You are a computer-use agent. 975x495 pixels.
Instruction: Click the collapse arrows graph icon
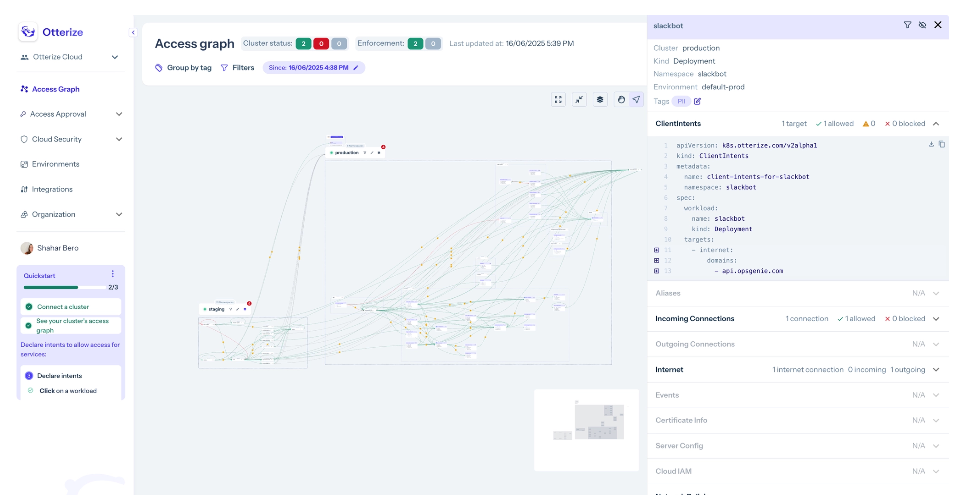point(579,99)
